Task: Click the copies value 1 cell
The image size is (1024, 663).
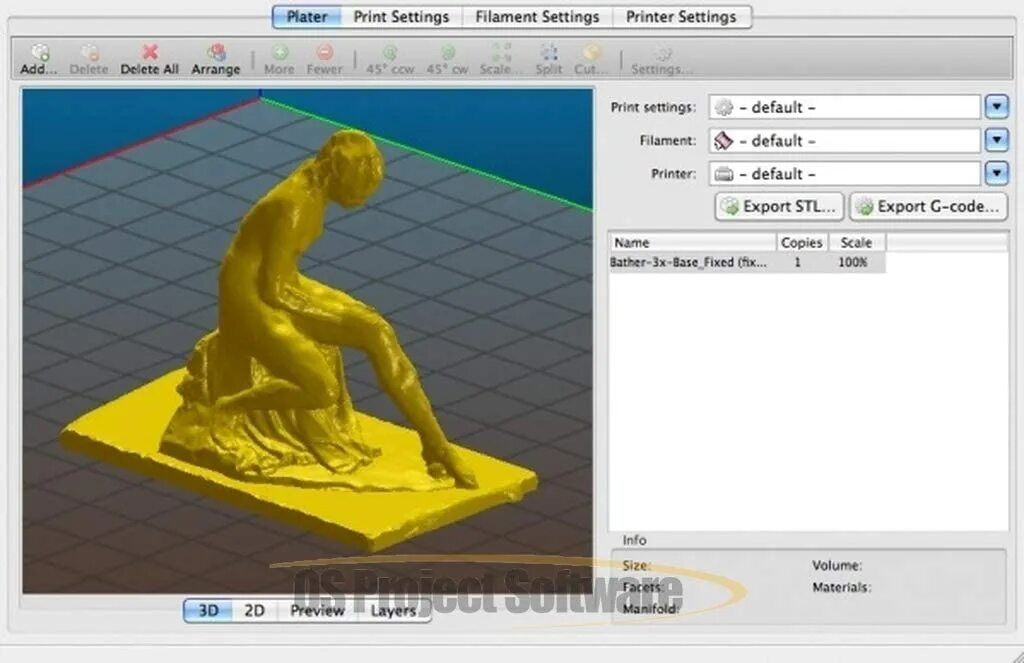Action: point(798,263)
